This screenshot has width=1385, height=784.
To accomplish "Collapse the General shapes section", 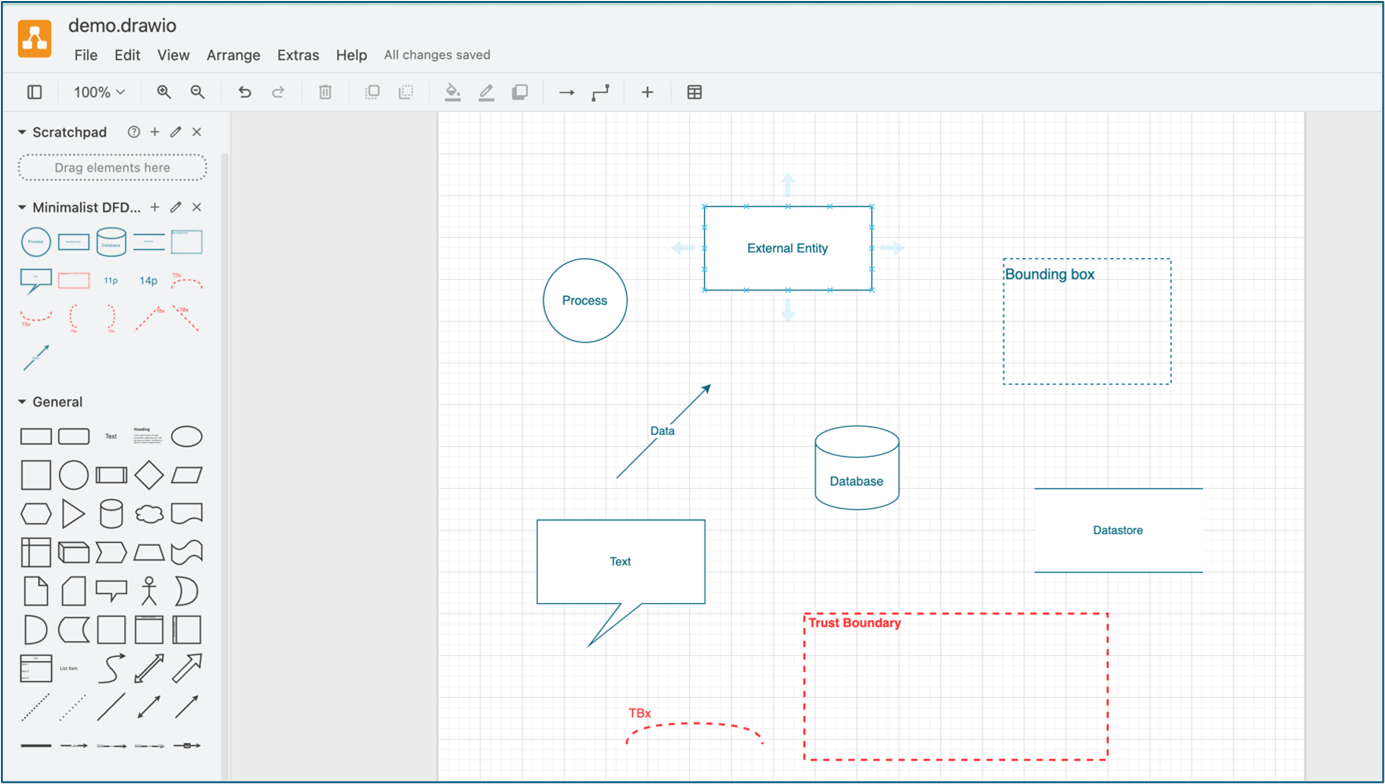I will 22,402.
